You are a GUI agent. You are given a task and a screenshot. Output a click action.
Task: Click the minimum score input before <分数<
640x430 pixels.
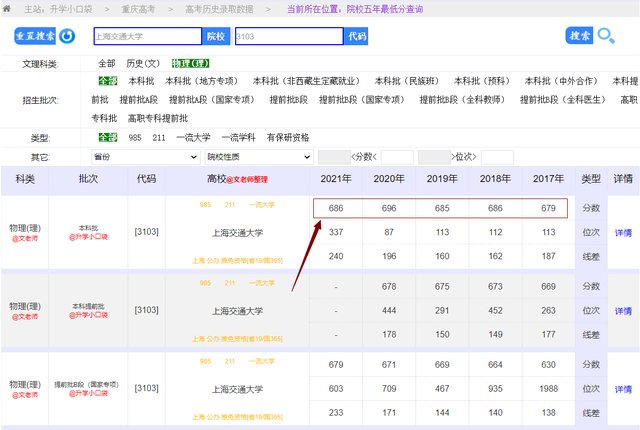click(334, 157)
